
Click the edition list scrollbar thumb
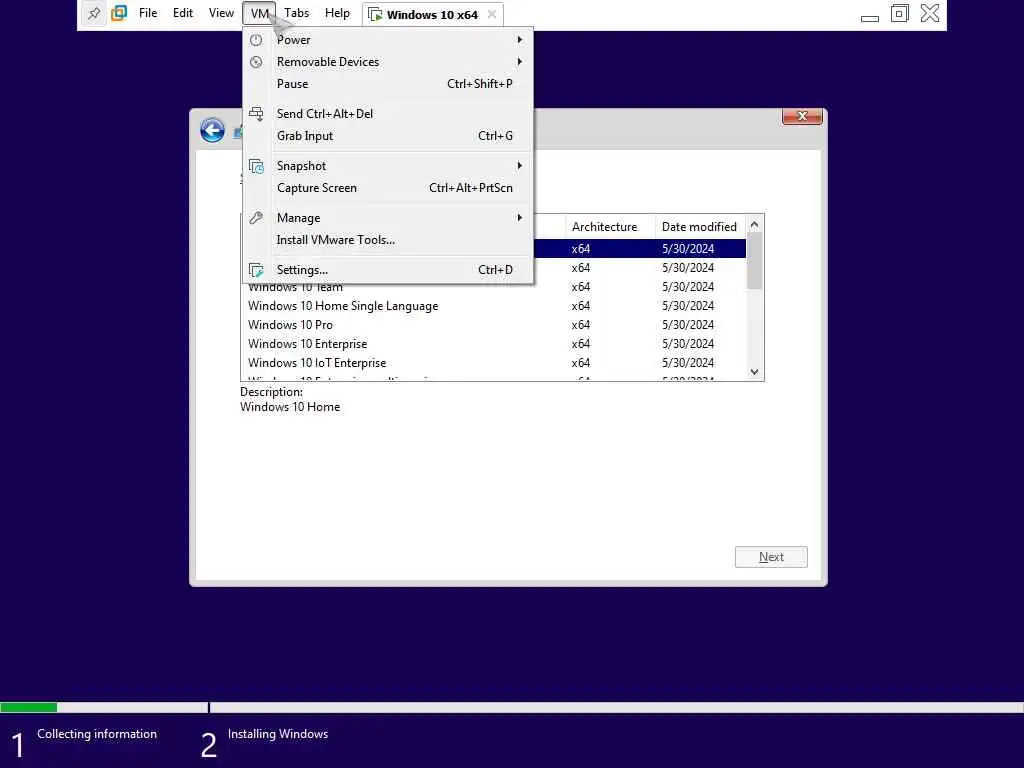tap(754, 261)
